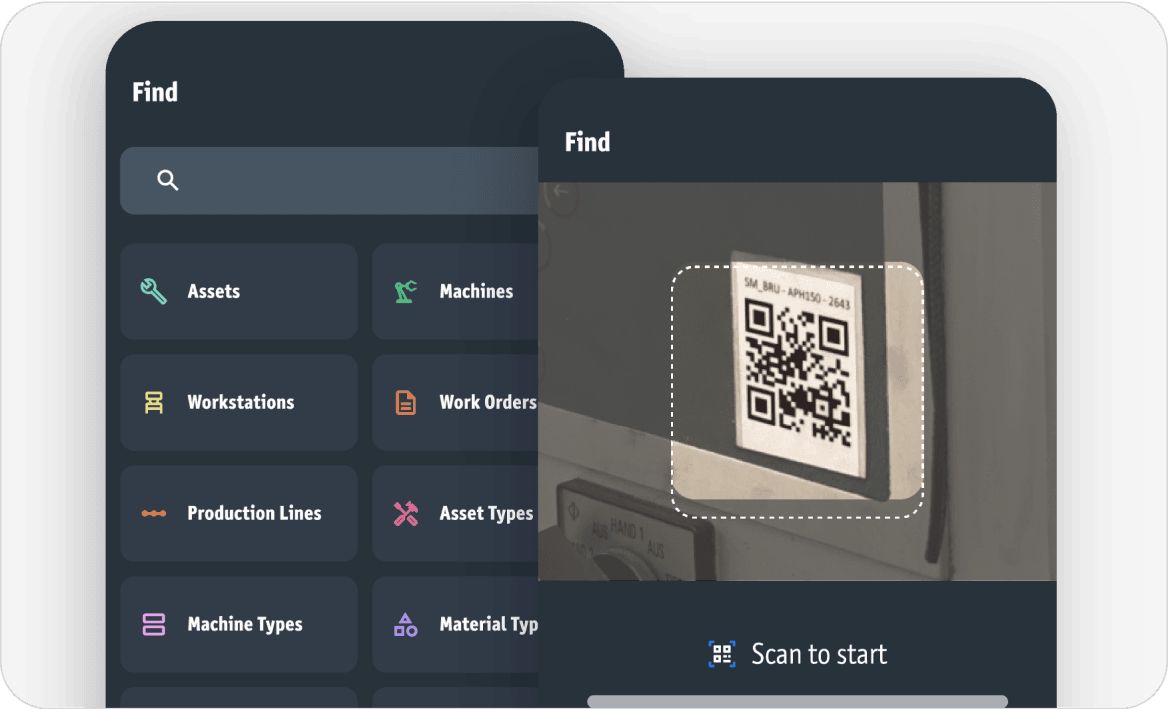1168x709 pixels.
Task: Select the Find header on the list panel
Action: 155,92
